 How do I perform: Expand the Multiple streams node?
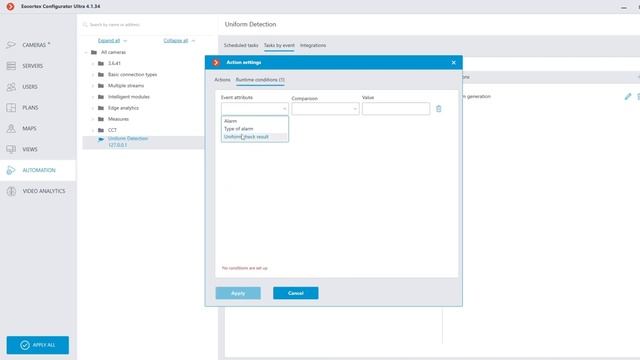tap(93, 85)
